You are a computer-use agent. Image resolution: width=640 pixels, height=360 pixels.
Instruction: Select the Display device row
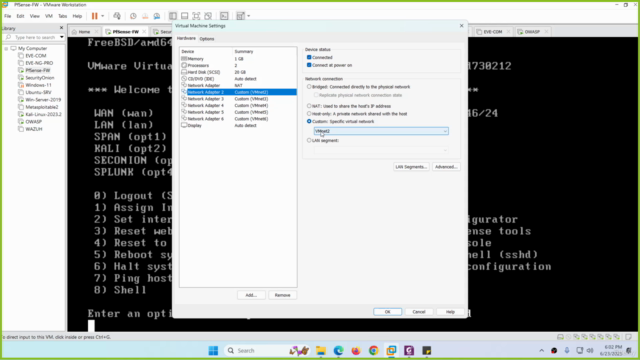pos(238,125)
